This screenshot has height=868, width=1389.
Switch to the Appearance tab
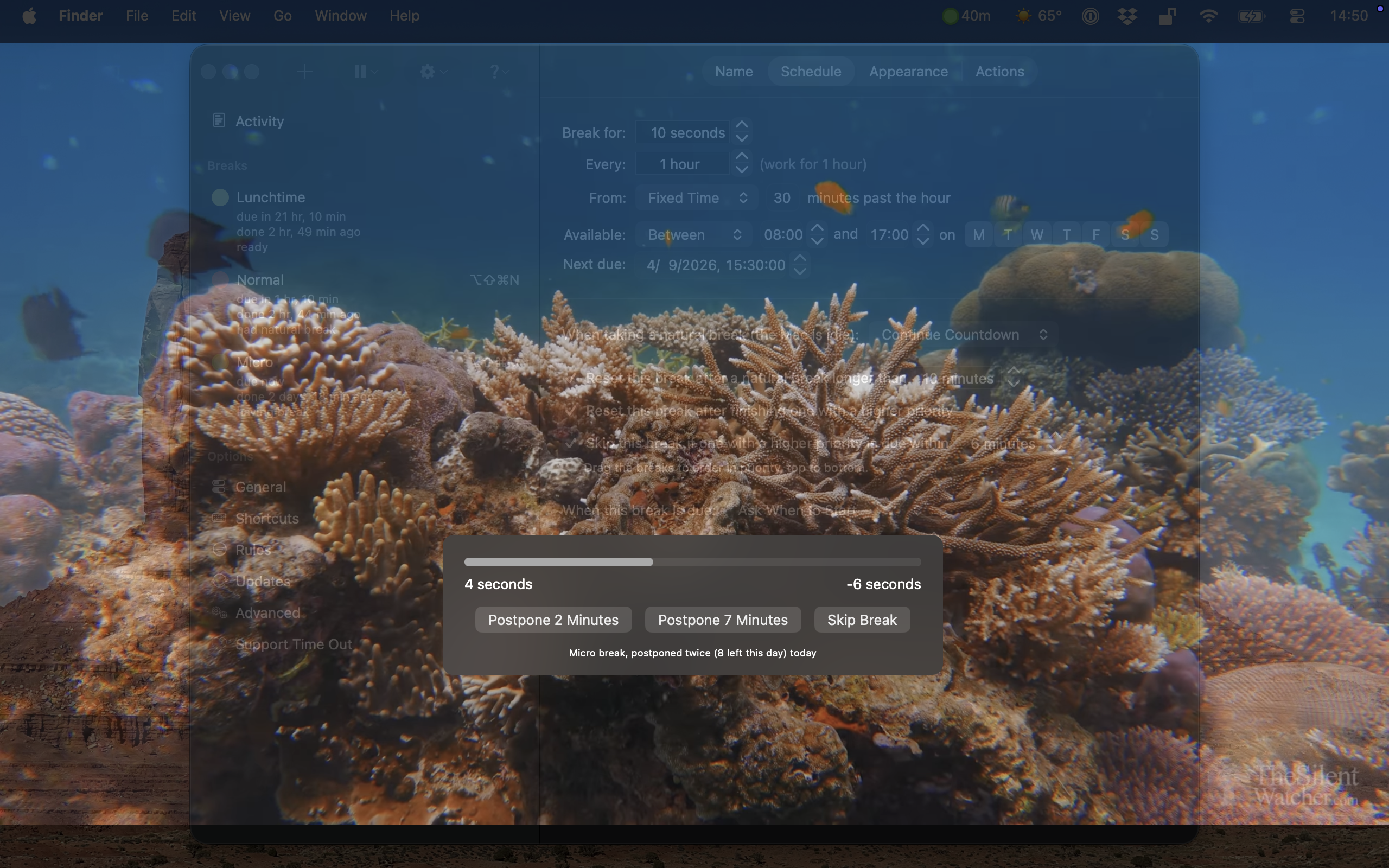pos(908,72)
